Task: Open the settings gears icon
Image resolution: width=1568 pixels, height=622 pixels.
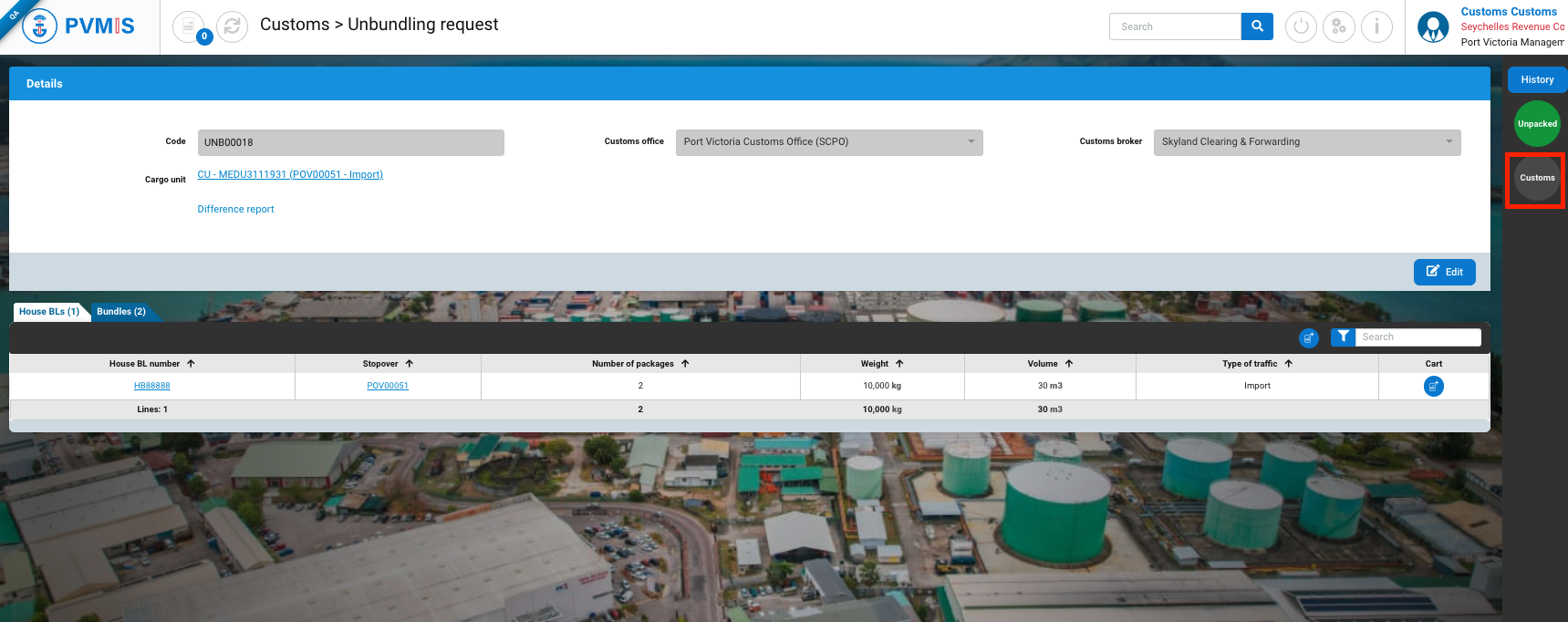Action: tap(1338, 26)
